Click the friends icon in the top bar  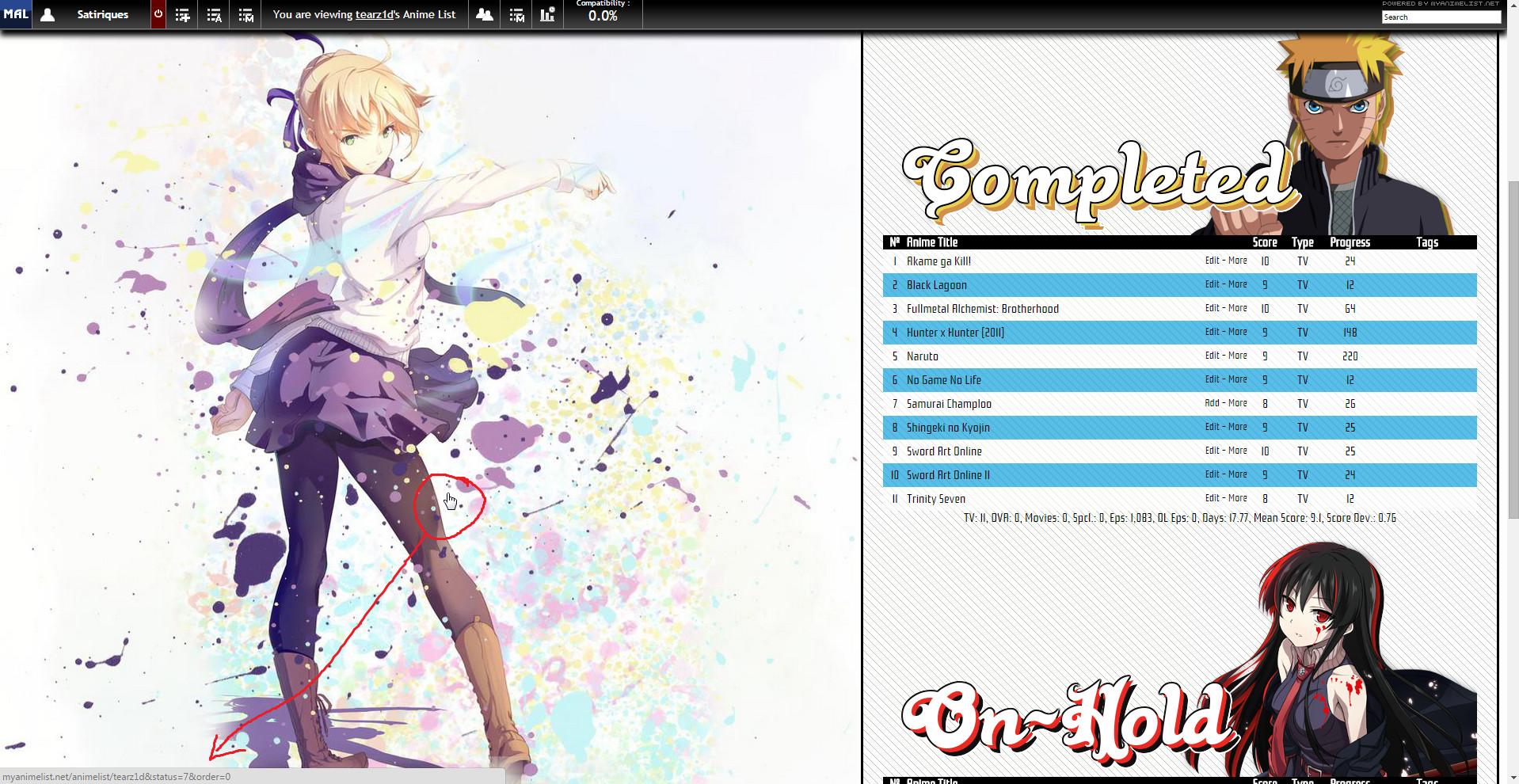tap(485, 14)
